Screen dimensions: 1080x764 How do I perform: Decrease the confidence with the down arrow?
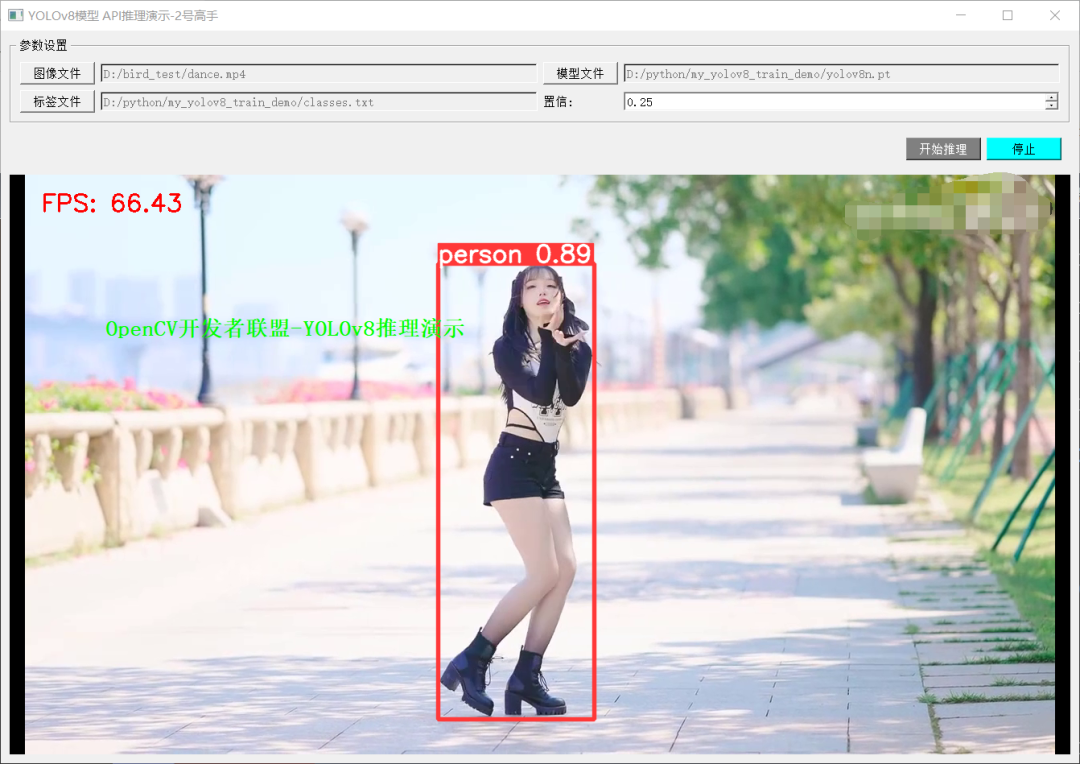point(1051,106)
